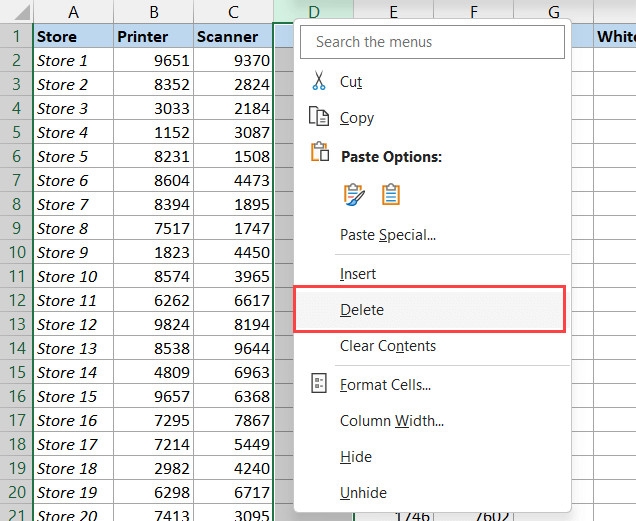This screenshot has width=636, height=521.
Task: Click Printer value 7295
Action: click(154, 420)
